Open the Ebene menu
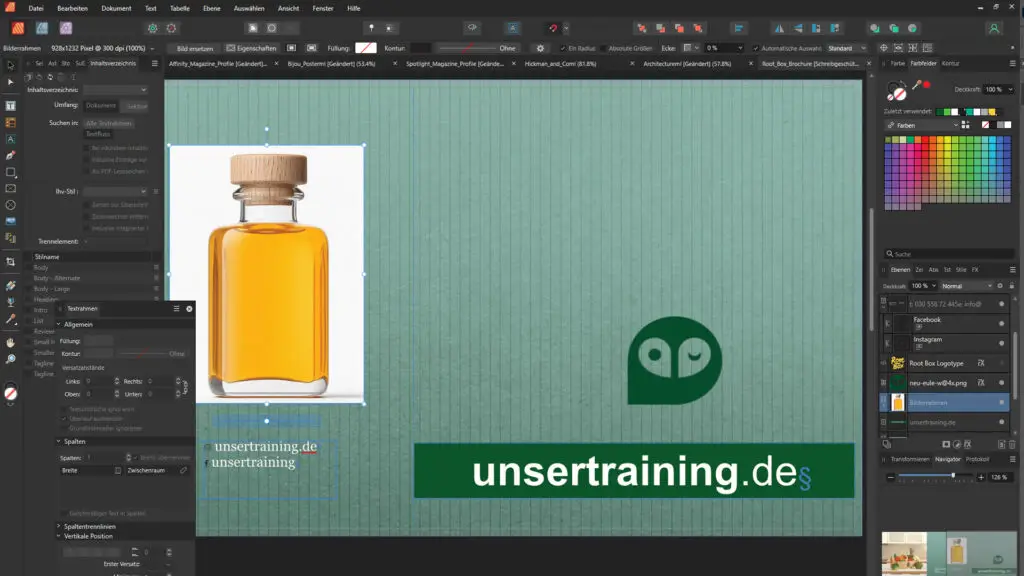 click(x=212, y=8)
